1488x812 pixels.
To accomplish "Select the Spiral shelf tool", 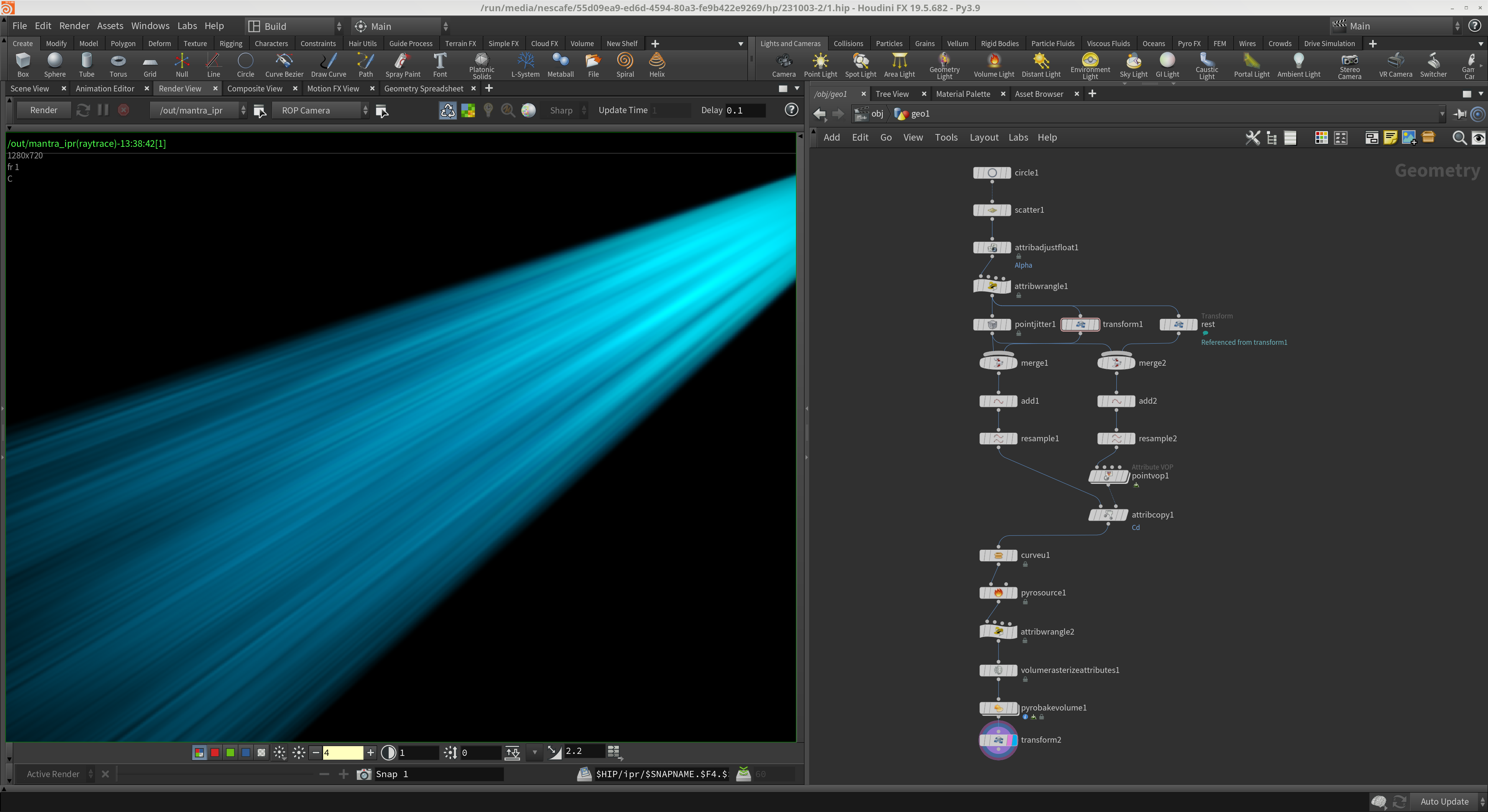I will point(625,65).
